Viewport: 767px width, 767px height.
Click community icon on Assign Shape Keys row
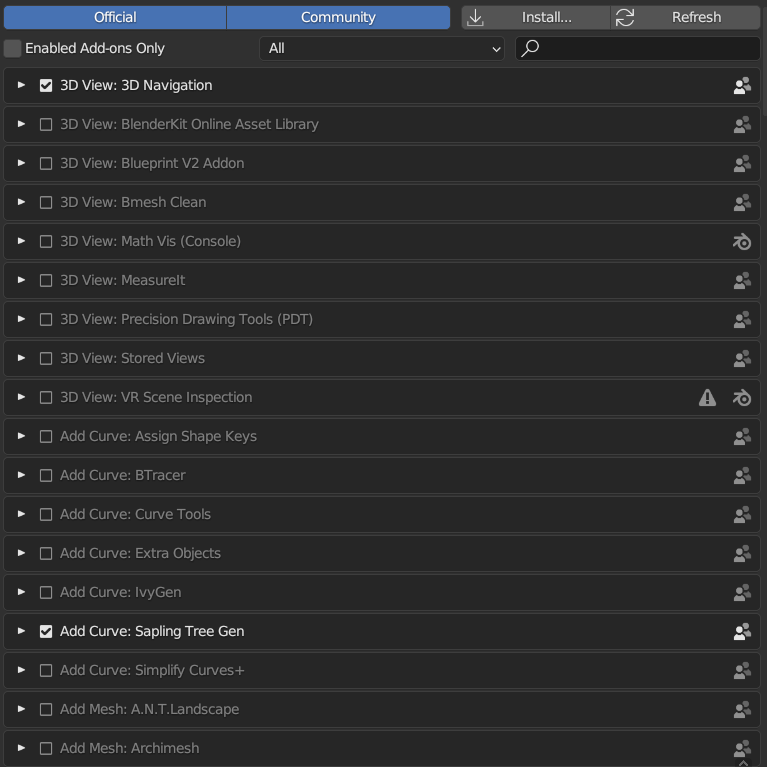[742, 437]
